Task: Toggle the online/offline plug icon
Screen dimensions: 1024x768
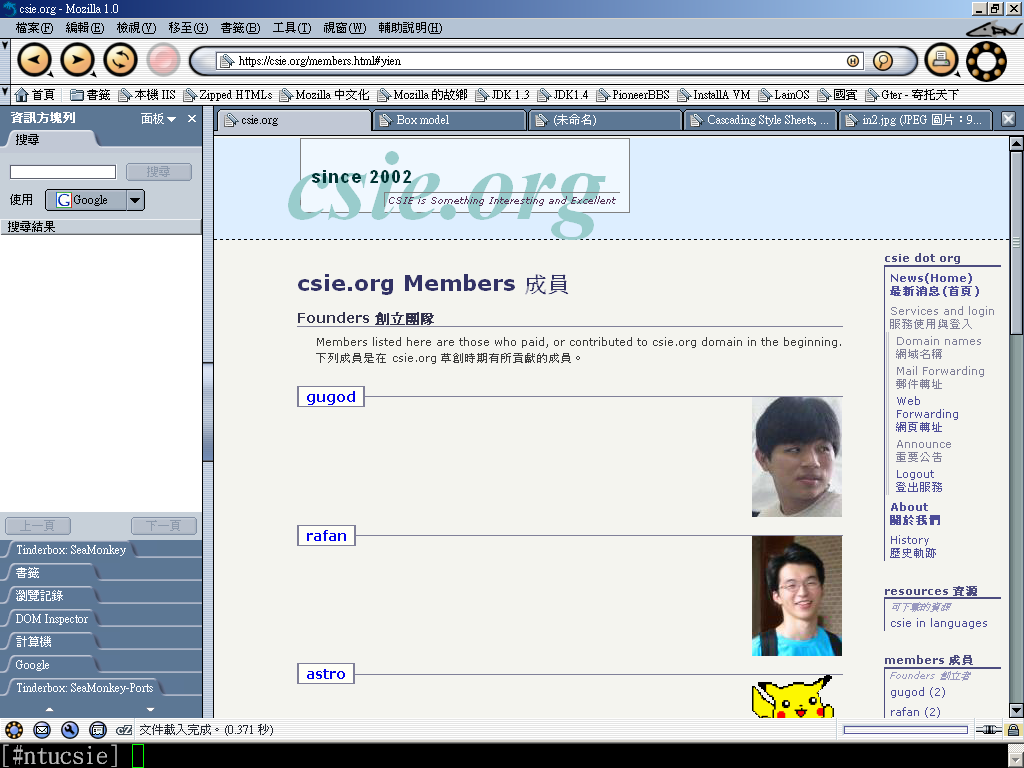Action: 989,729
